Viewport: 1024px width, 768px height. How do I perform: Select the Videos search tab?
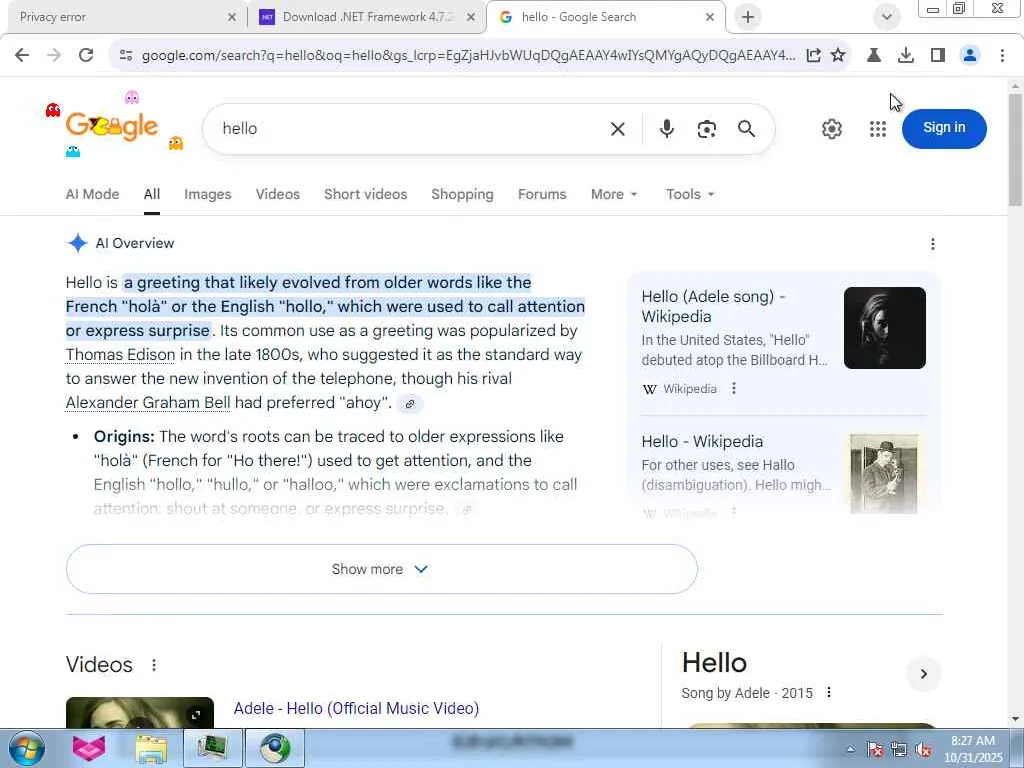click(x=278, y=195)
